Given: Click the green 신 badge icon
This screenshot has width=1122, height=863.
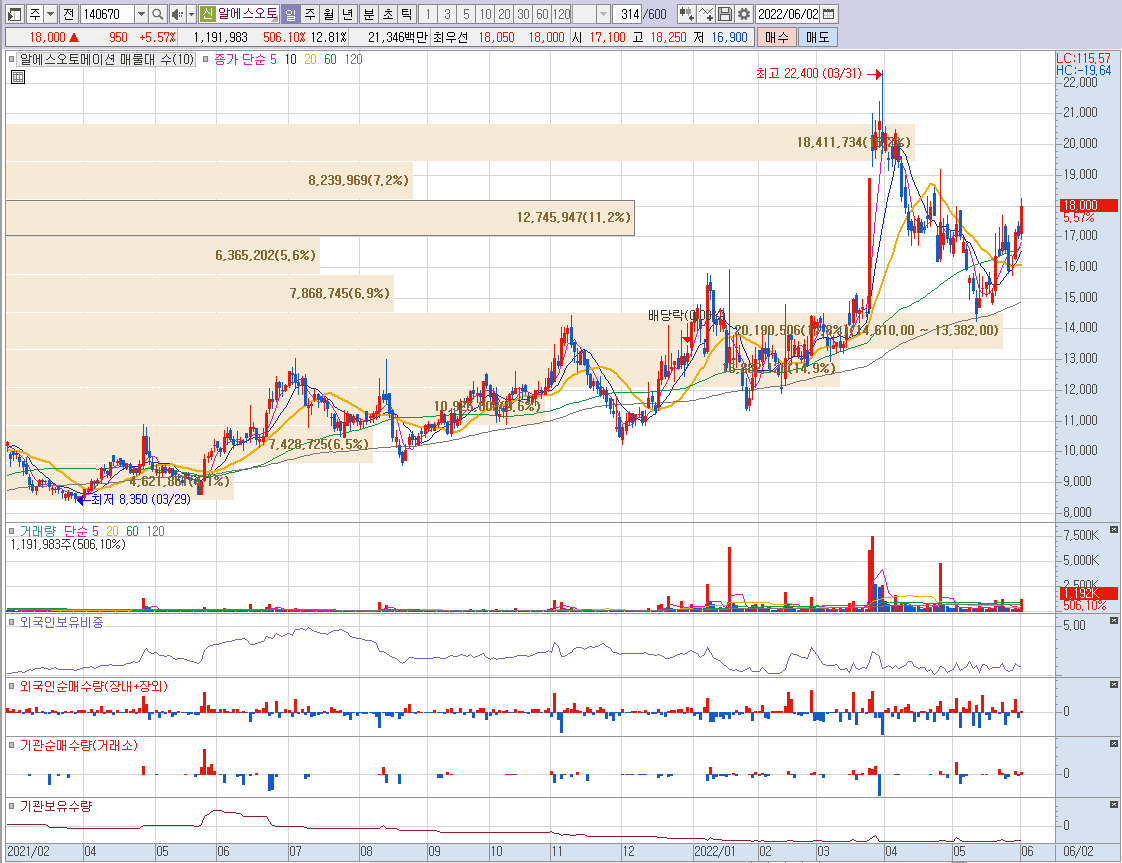Looking at the screenshot, I should pos(208,14).
